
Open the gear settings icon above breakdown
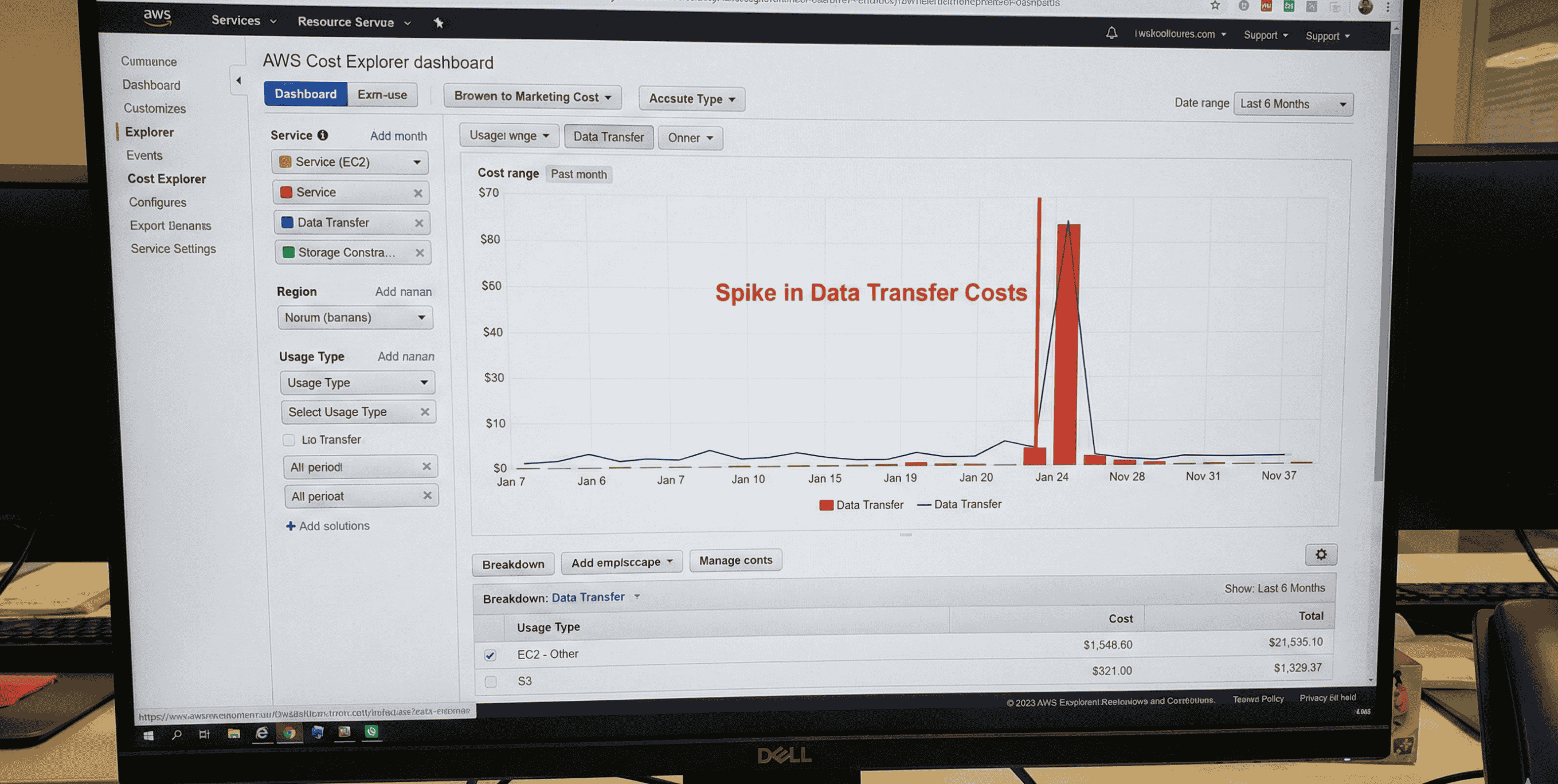(x=1320, y=554)
